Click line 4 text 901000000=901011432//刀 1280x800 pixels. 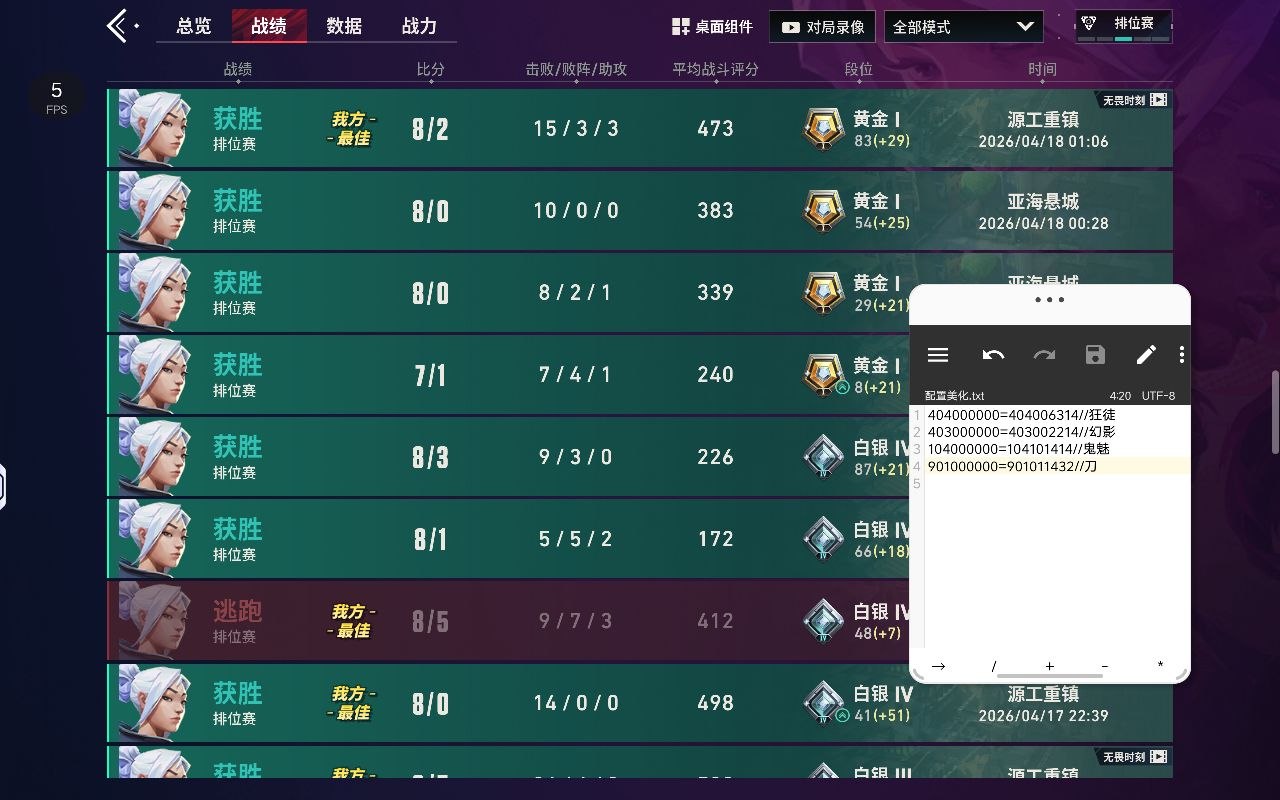point(1012,467)
